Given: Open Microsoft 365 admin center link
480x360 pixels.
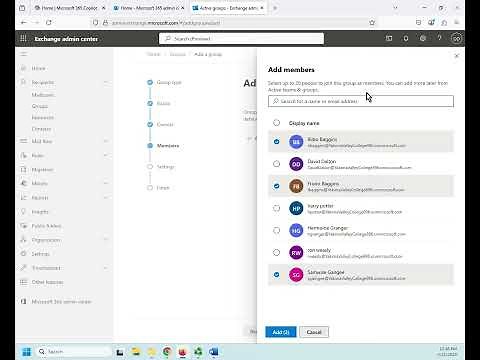Looking at the screenshot, I should click(x=61, y=301).
